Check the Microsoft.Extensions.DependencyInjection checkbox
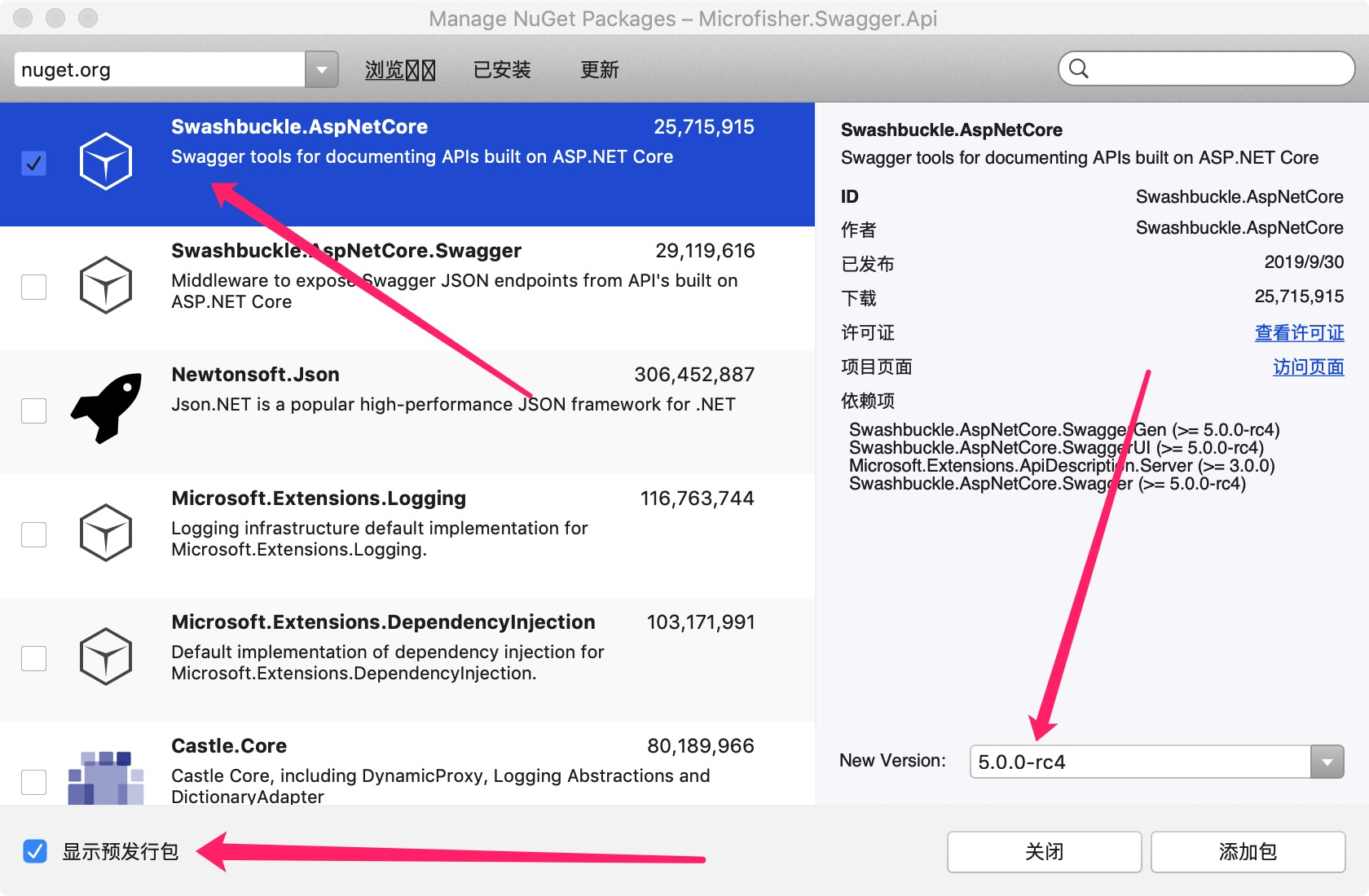This screenshot has width=1369, height=896. pos(33,658)
